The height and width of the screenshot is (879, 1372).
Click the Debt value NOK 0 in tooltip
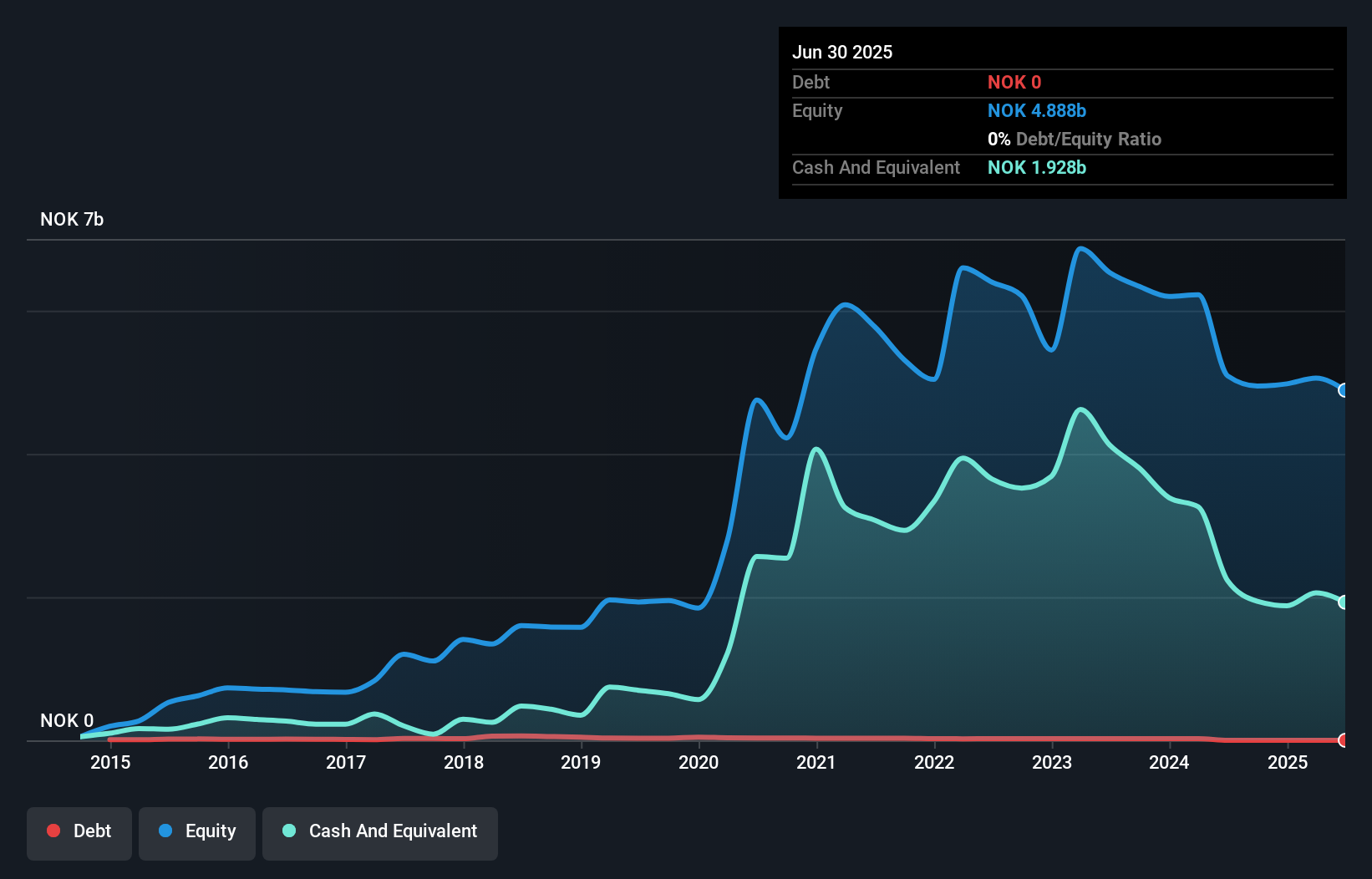(1014, 82)
